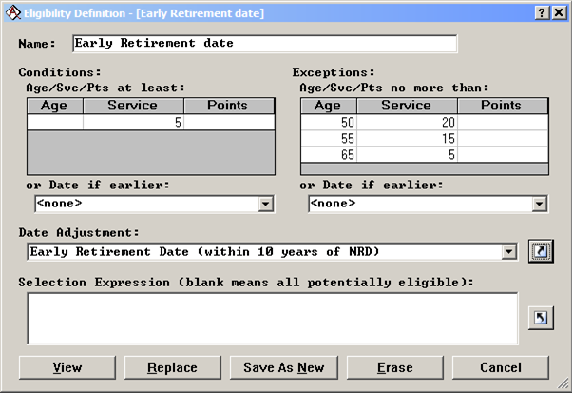572x394 pixels.
Task: Click the application icon in title bar
Action: tap(13, 13)
